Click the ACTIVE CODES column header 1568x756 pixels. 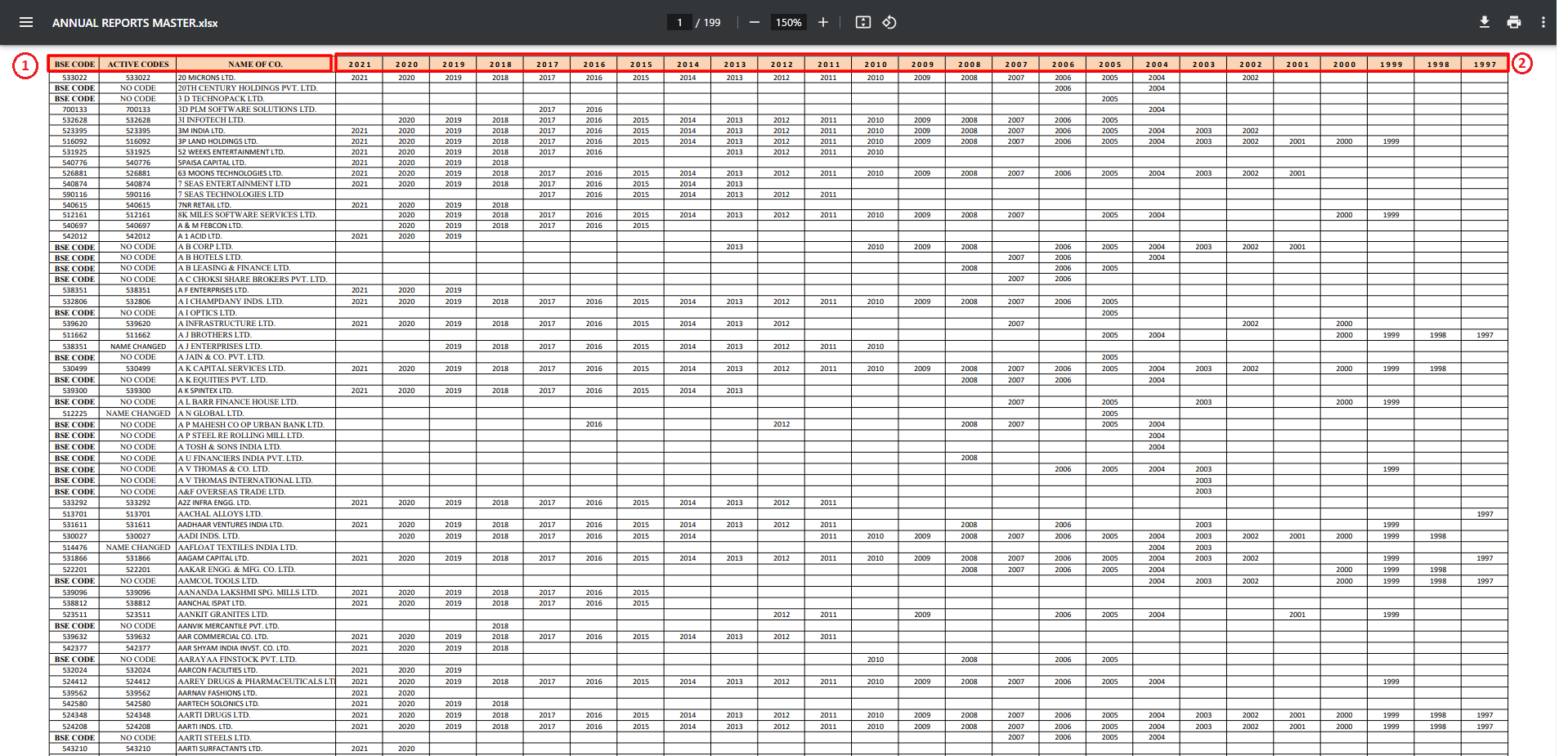coord(138,64)
